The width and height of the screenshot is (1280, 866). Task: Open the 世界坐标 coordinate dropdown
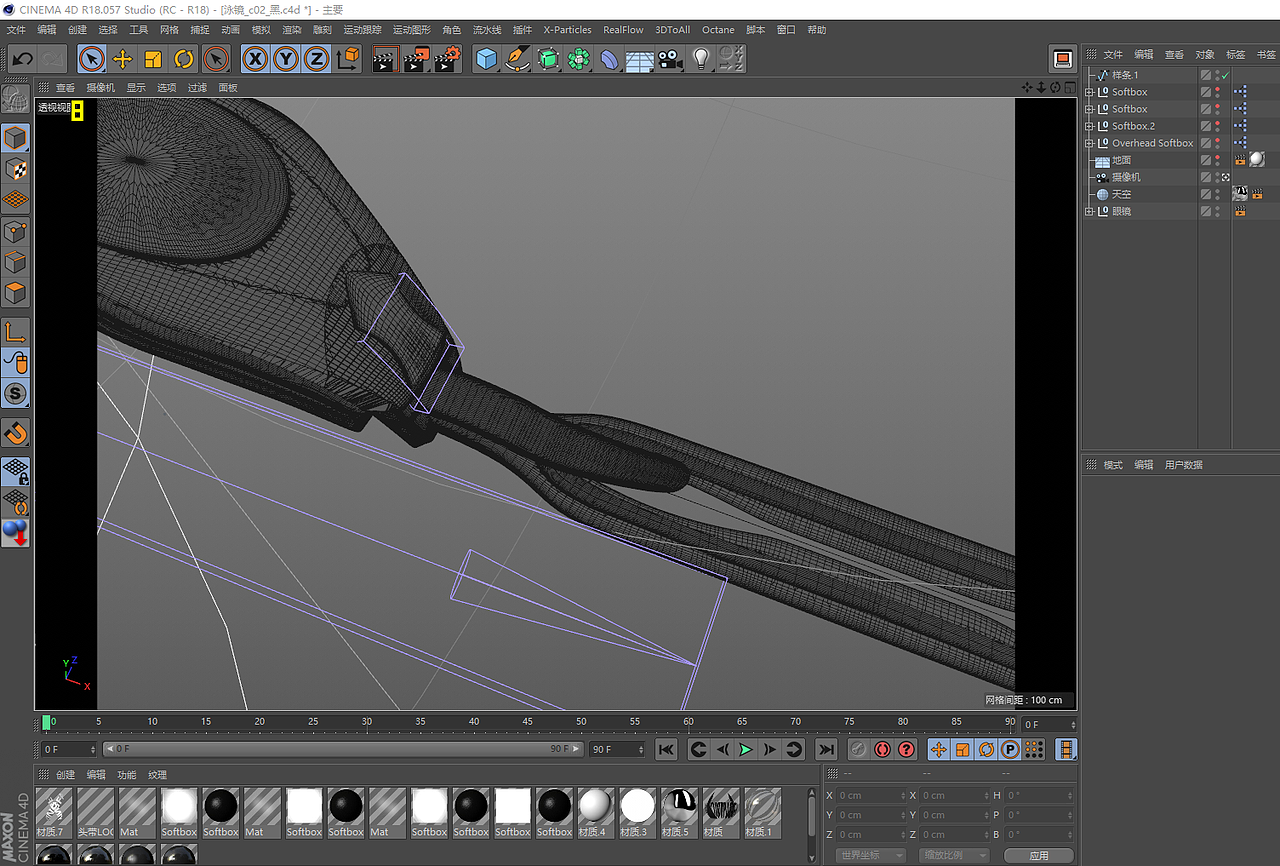[x=870, y=856]
